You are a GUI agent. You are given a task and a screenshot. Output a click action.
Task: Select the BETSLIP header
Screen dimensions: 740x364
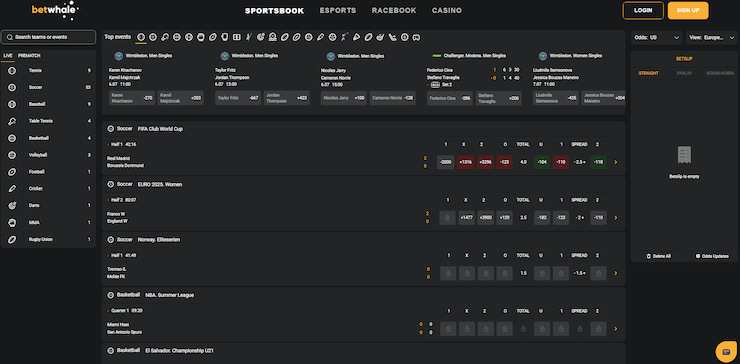(684, 59)
